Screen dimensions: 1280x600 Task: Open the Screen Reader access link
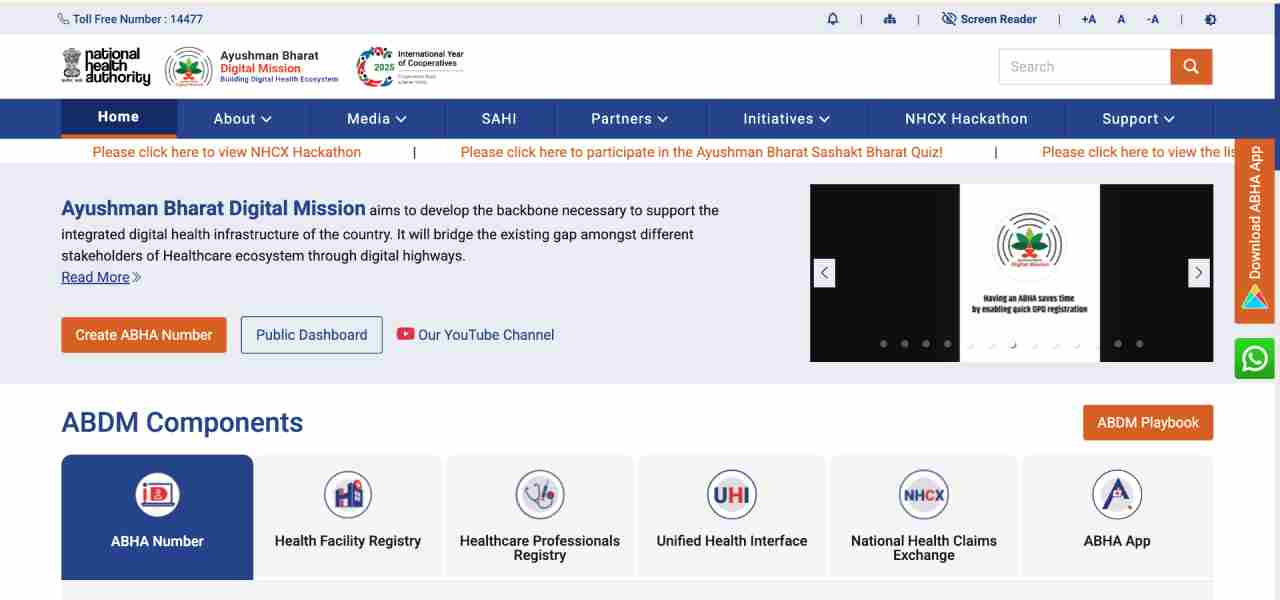pos(989,19)
